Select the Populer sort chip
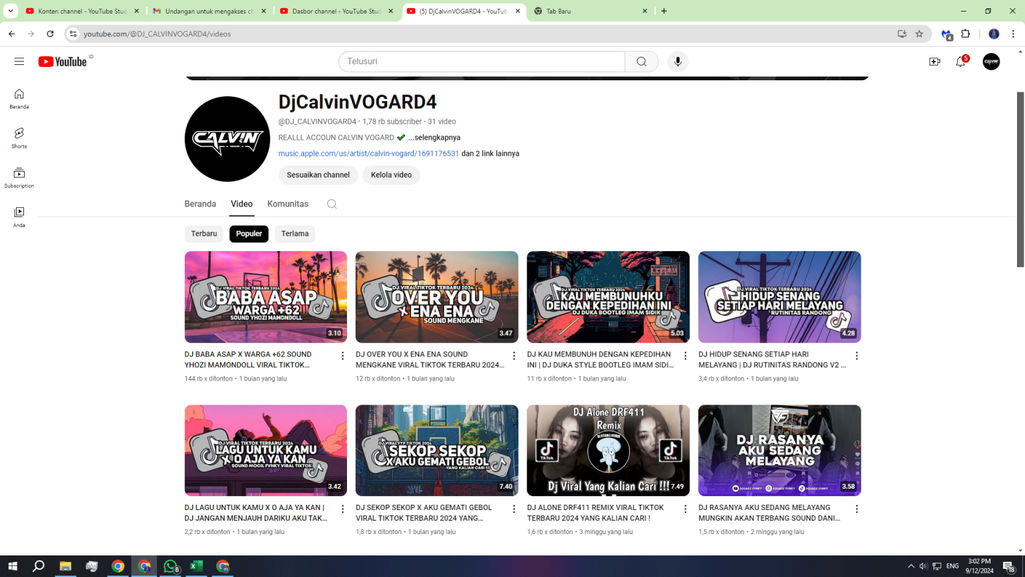Image resolution: width=1025 pixels, height=577 pixels. [249, 234]
